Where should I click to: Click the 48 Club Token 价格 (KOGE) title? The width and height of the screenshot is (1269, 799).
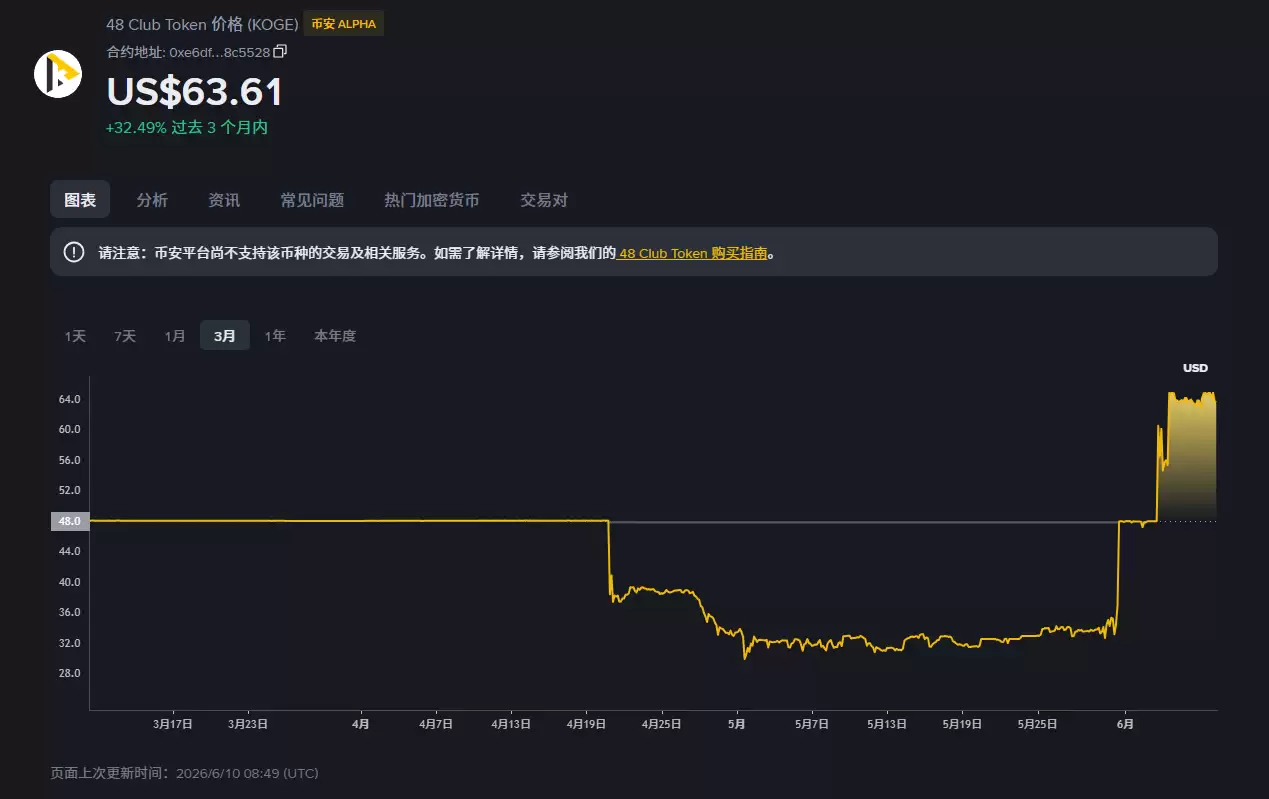point(202,24)
